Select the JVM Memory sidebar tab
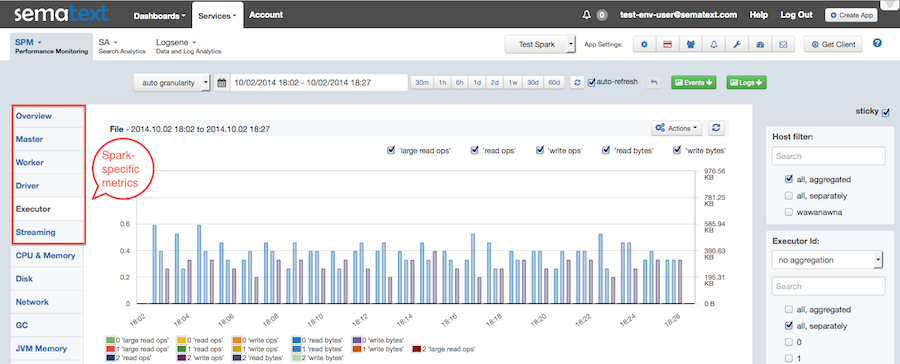Viewport: 900px width, 364px height. pos(49,348)
